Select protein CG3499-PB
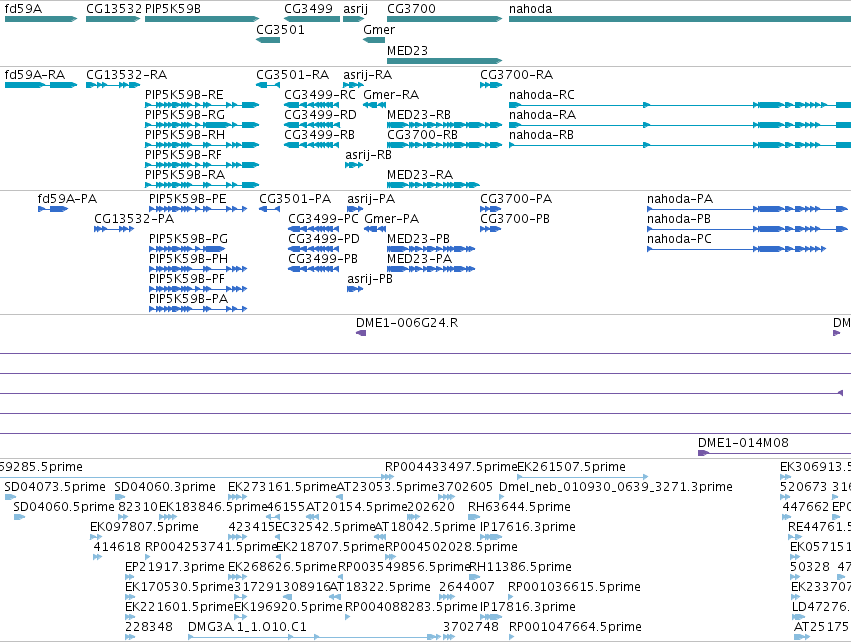 click(323, 259)
